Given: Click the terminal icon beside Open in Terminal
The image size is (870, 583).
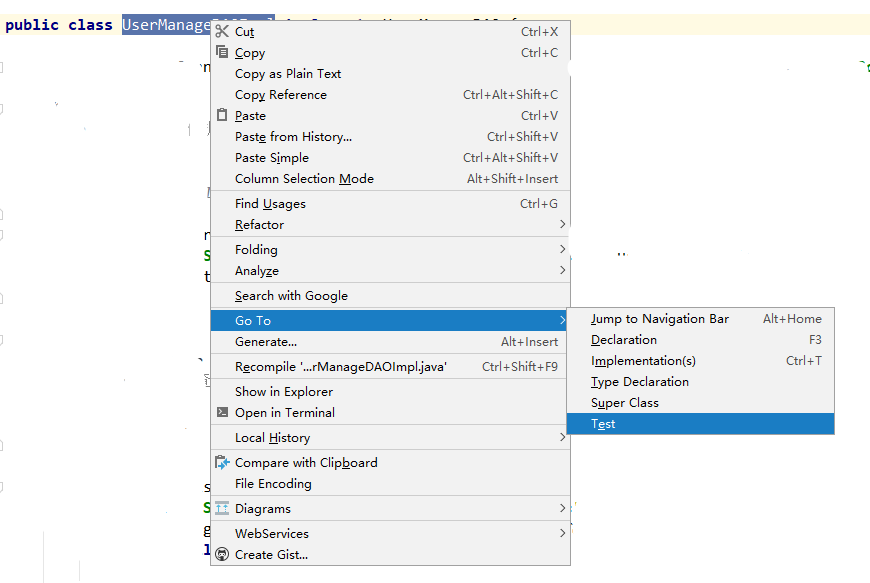Looking at the screenshot, I should 222,412.
